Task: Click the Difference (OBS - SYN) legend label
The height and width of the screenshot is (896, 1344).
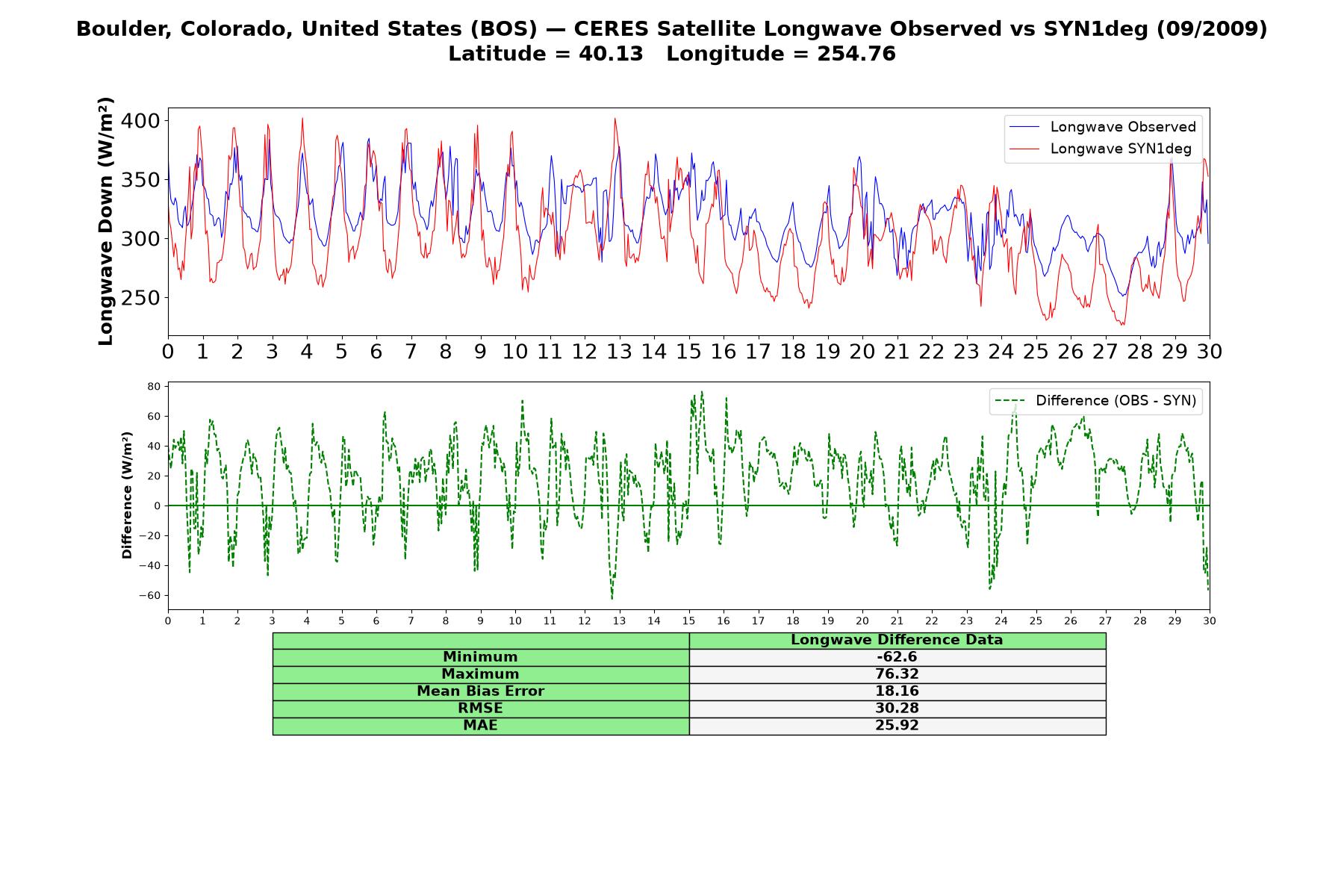Action: (1116, 401)
